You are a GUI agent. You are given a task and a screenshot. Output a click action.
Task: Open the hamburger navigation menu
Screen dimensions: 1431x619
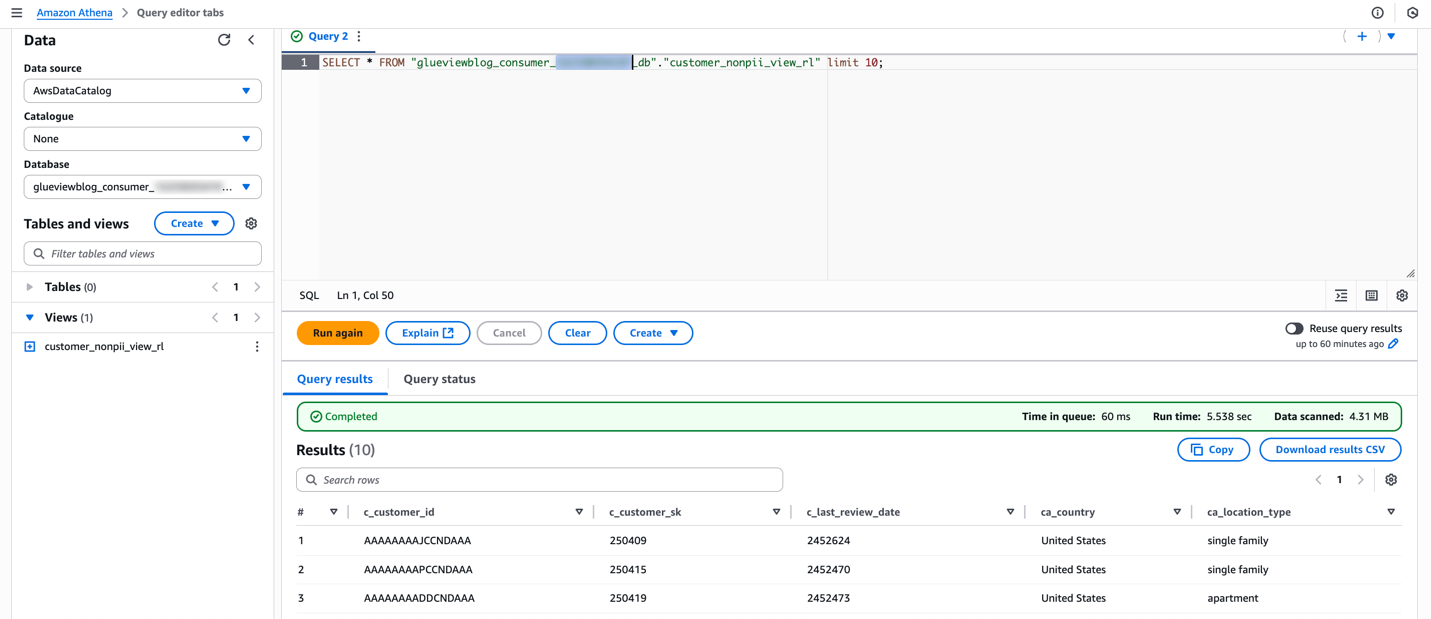[16, 13]
